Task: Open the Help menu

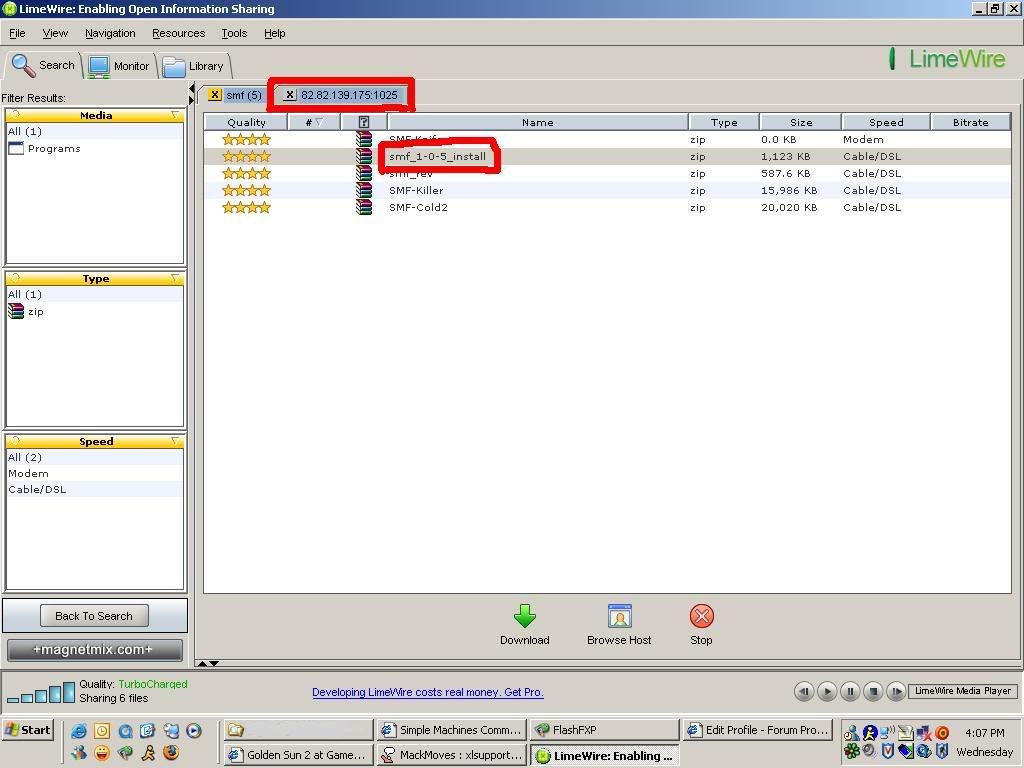Action: [274, 33]
